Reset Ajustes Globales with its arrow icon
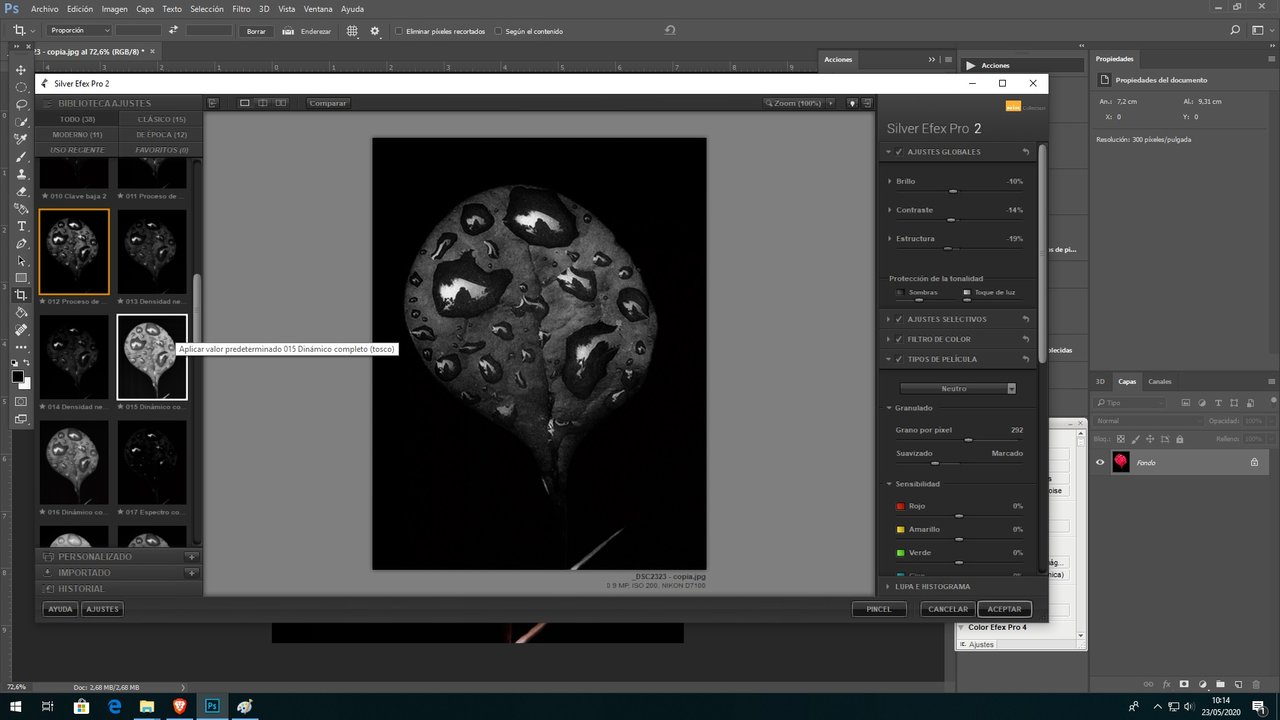The height and width of the screenshot is (720, 1280). 1026,152
